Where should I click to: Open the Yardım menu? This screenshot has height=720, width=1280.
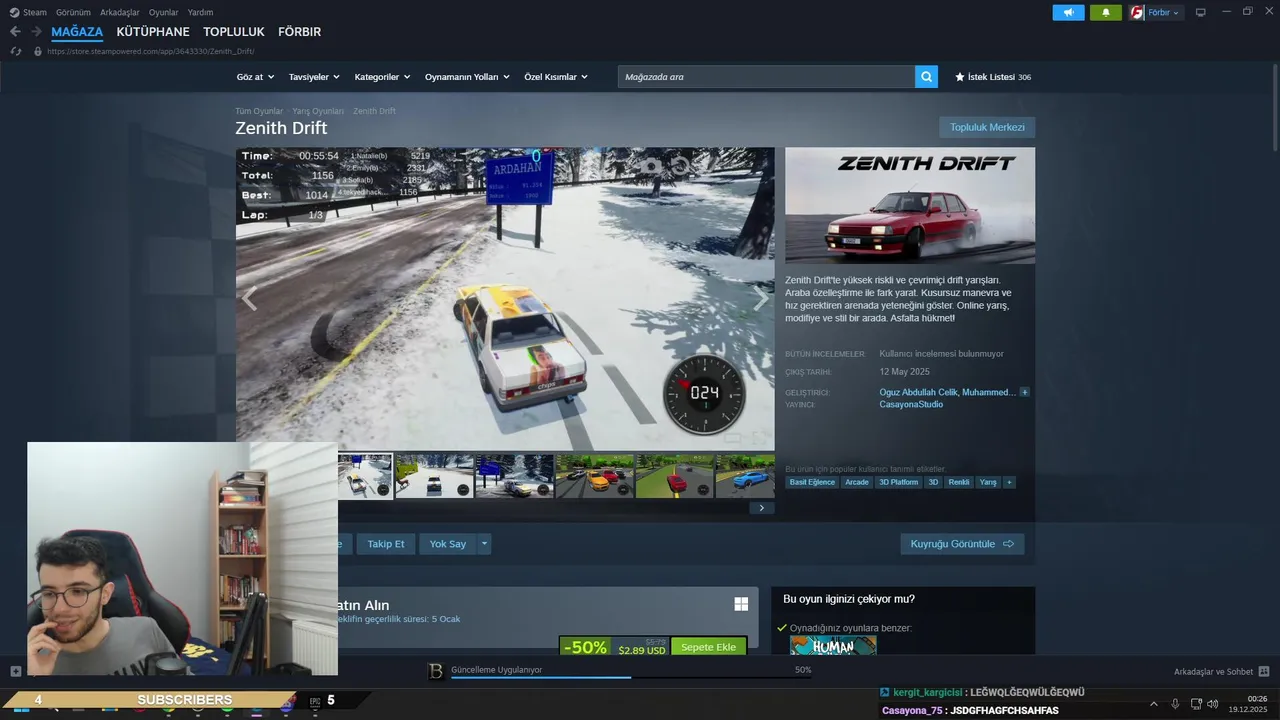tap(200, 12)
